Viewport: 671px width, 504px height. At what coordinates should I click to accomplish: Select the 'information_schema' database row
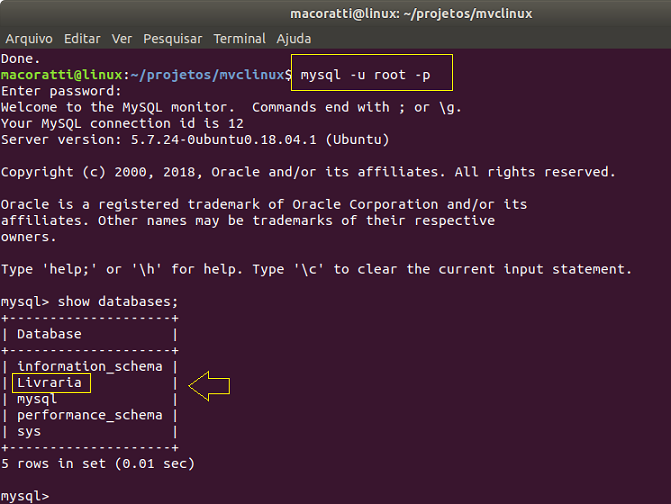tap(90, 367)
